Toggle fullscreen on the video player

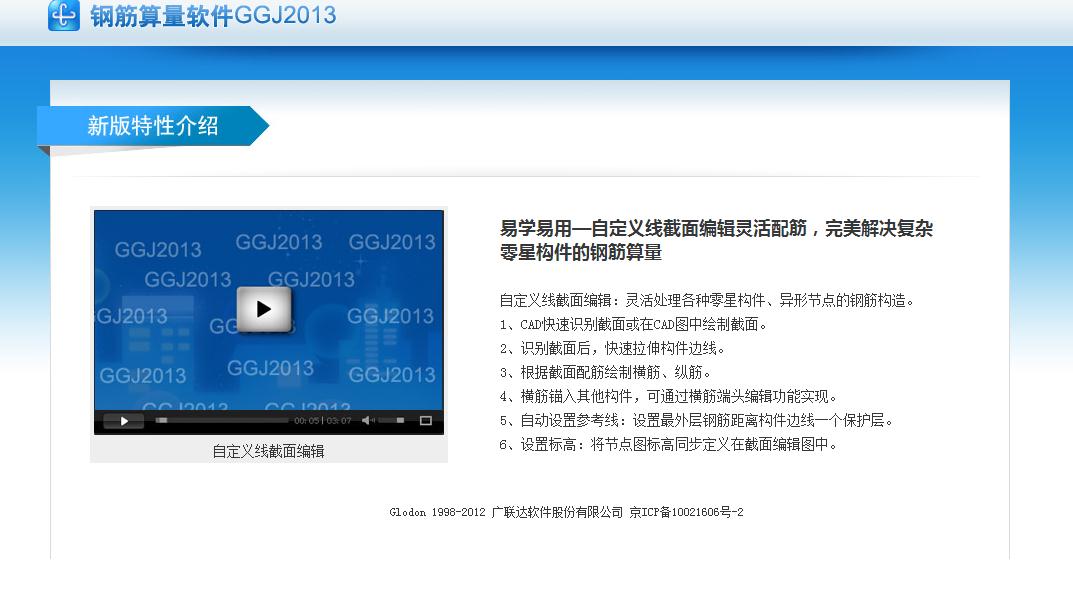pos(426,420)
